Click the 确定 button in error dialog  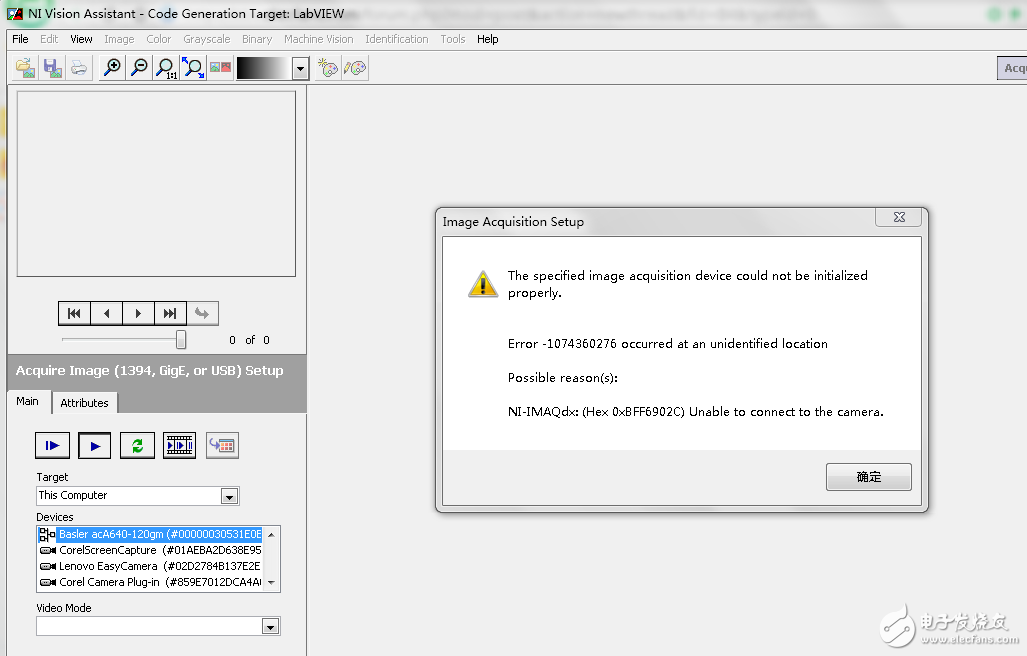click(x=868, y=477)
